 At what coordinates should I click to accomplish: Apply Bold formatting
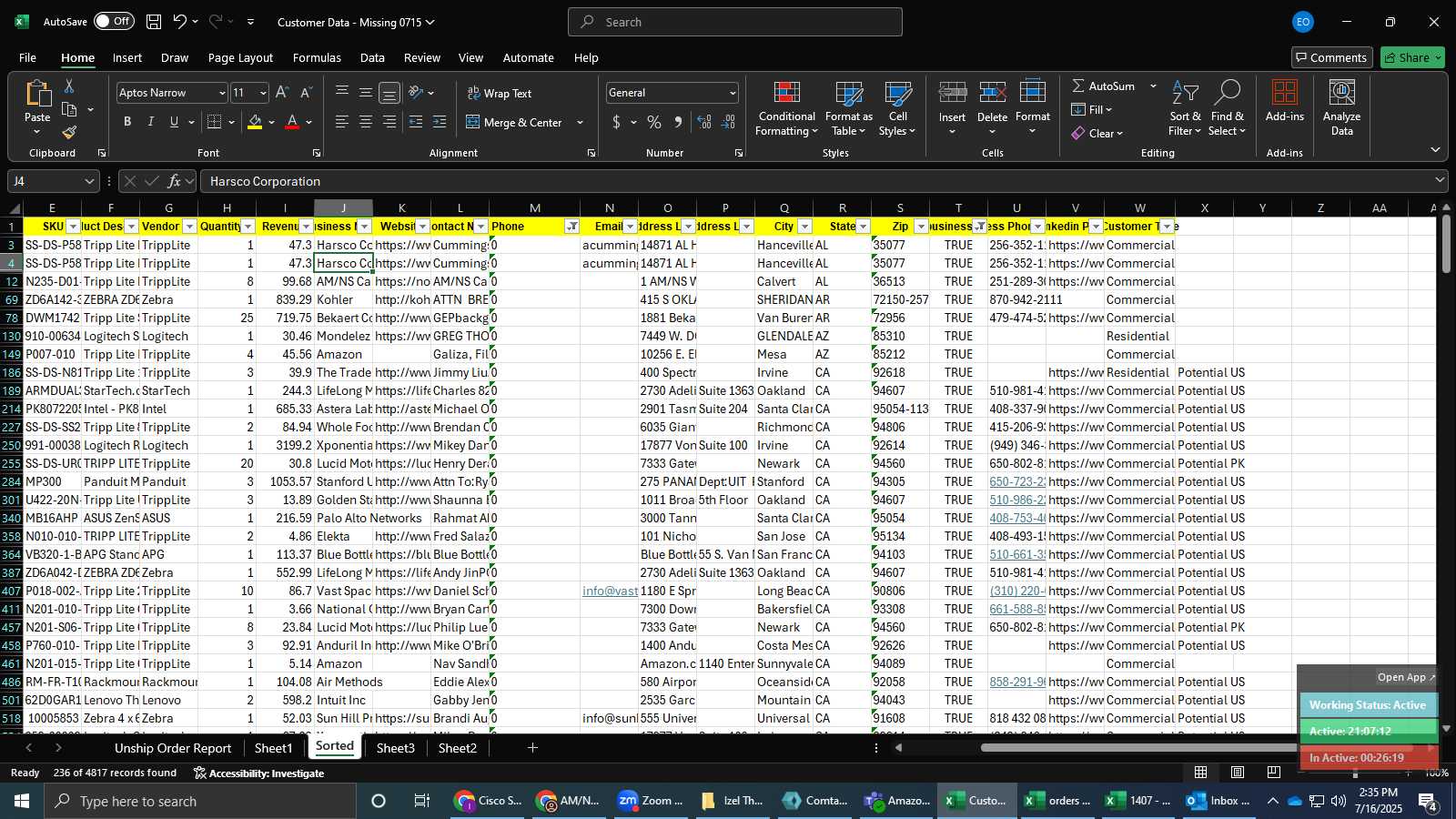(127, 122)
